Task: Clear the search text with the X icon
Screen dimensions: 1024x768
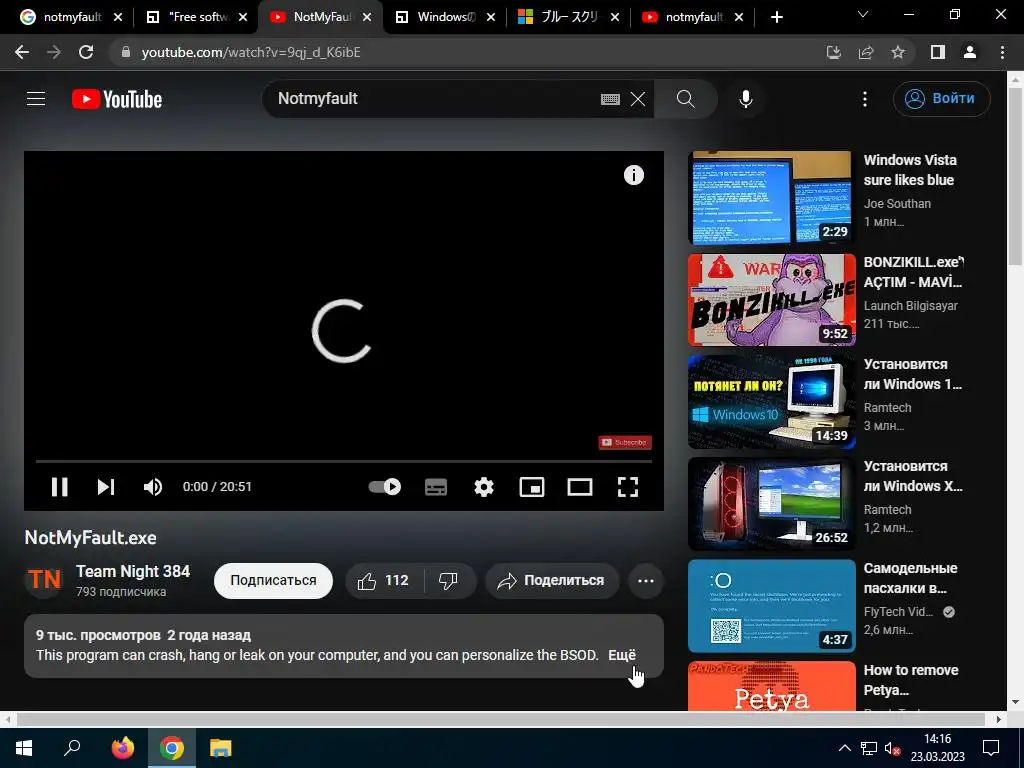Action: pyautogui.click(x=638, y=99)
